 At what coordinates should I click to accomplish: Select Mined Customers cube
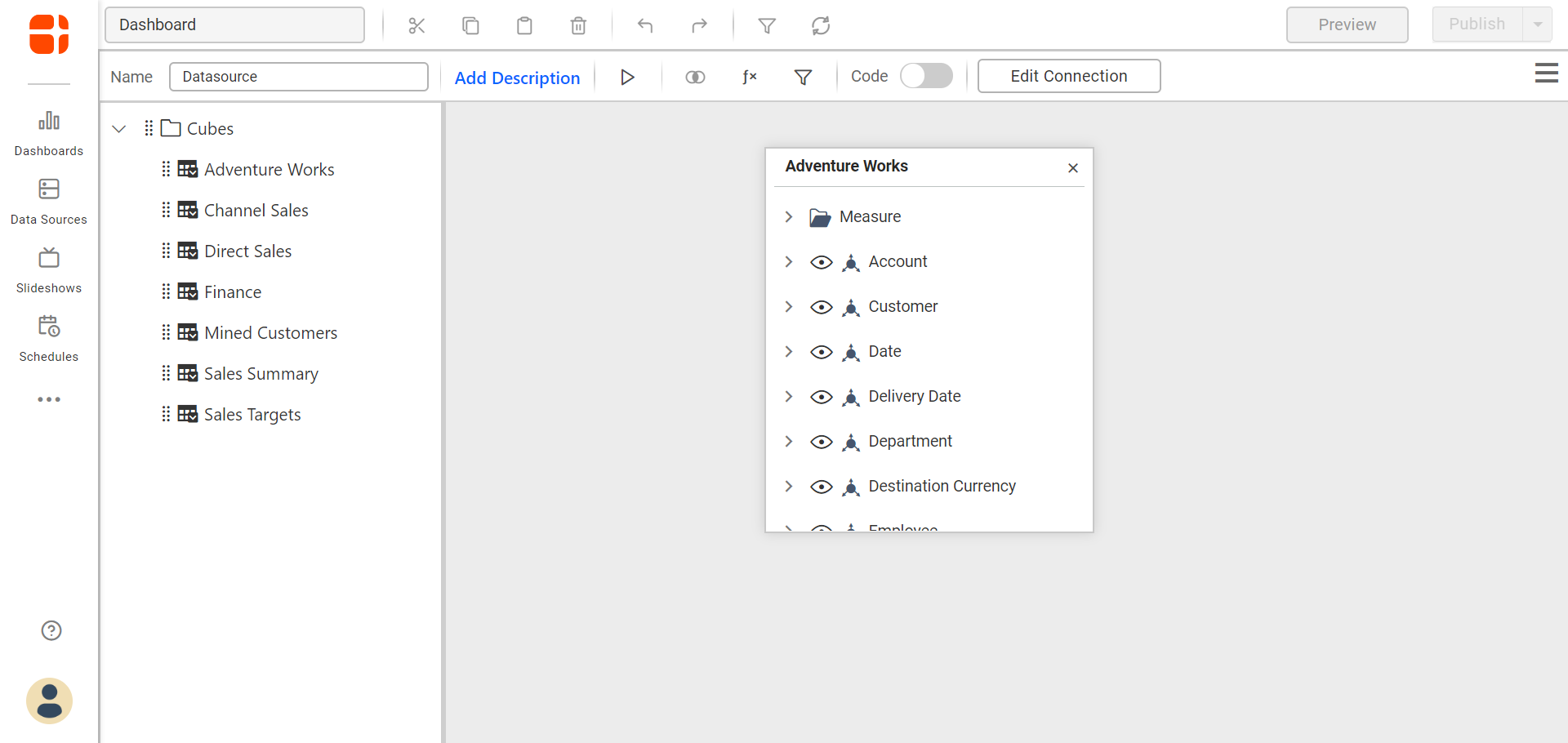click(x=270, y=333)
